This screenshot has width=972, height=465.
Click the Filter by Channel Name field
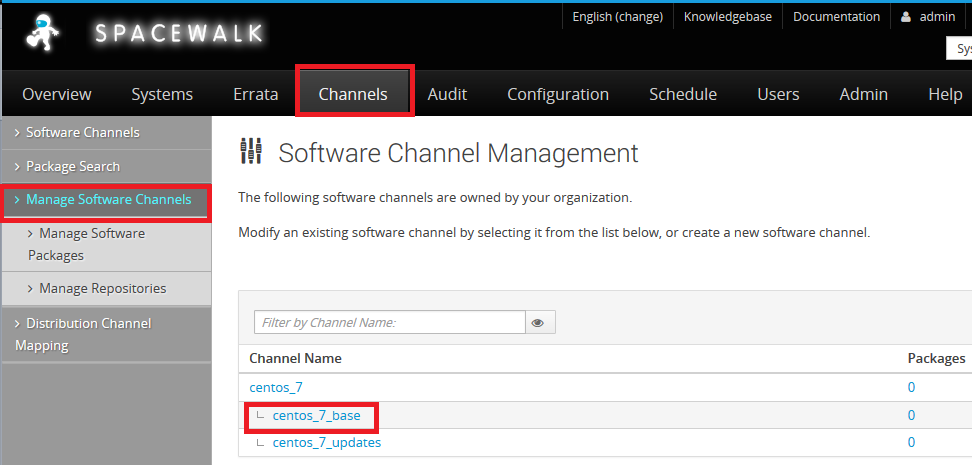(x=390, y=322)
